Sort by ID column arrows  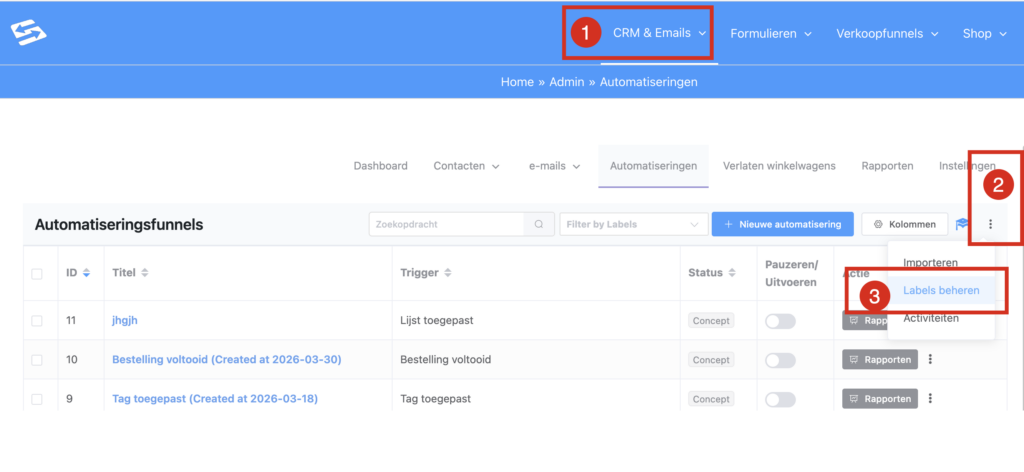86,273
